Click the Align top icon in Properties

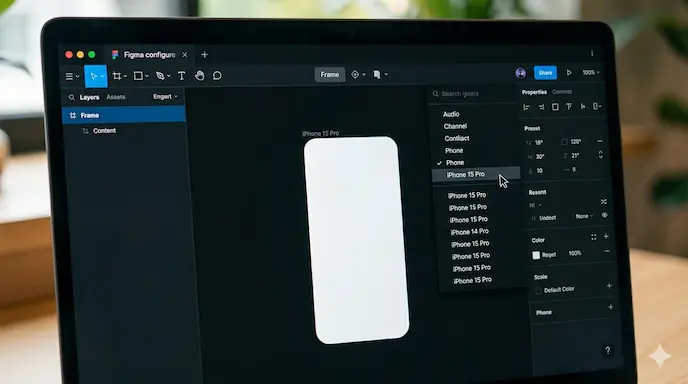(569, 106)
